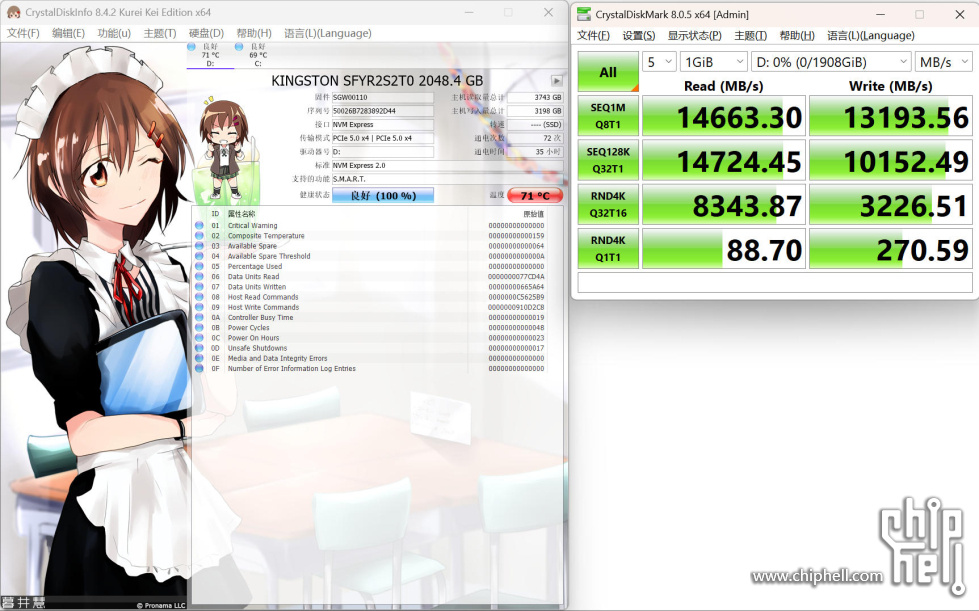
Task: Click the next disk arrow icon
Action: click(x=556, y=81)
